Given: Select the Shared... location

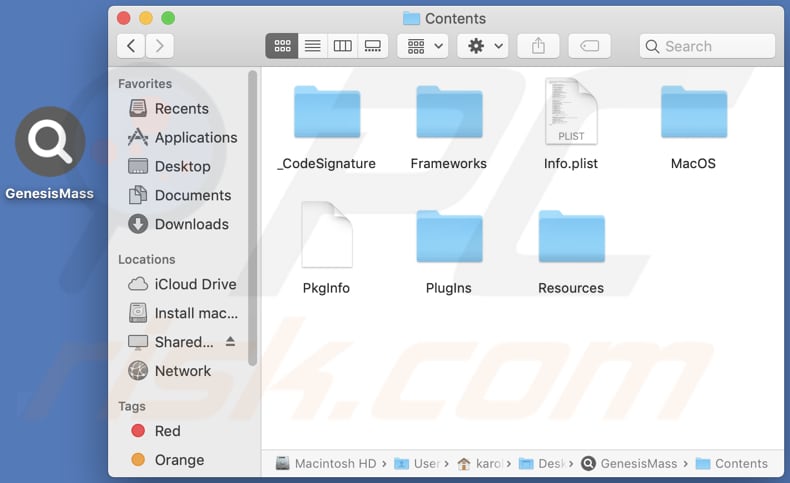Looking at the screenshot, I should pyautogui.click(x=171, y=342).
